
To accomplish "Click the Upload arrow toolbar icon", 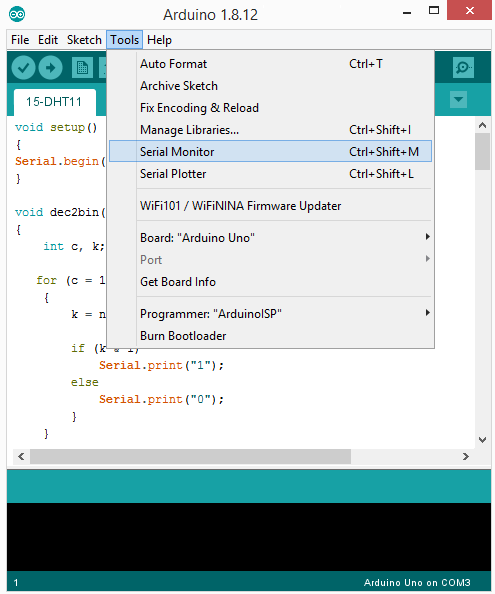I will point(50,68).
